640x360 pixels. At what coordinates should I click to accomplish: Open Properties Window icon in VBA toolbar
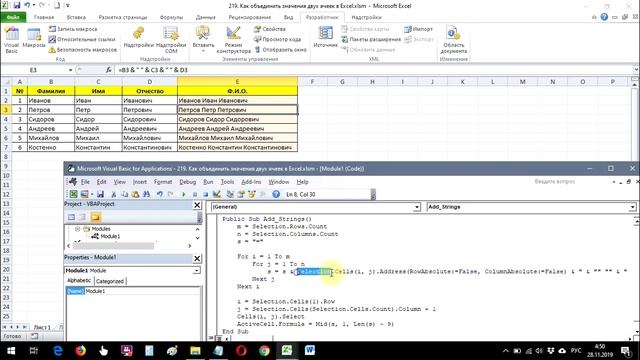(x=241, y=194)
